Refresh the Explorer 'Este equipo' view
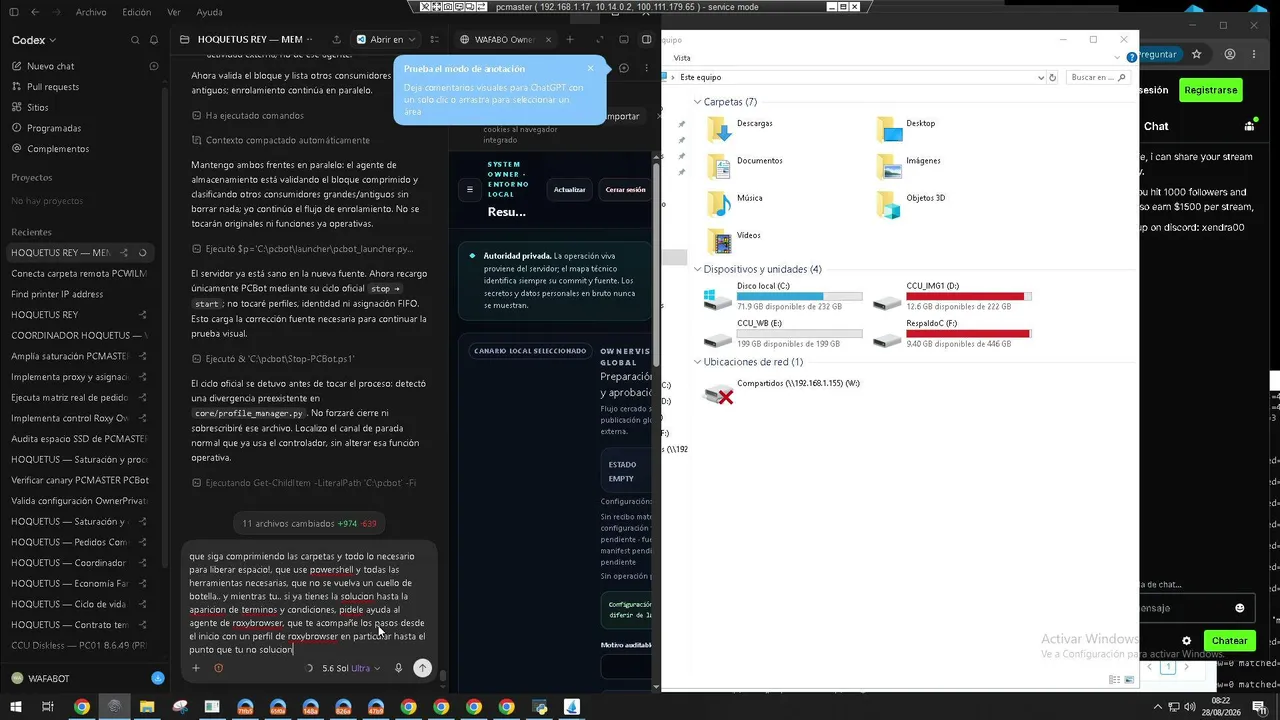This screenshot has height=720, width=1280. pyautogui.click(x=1053, y=77)
